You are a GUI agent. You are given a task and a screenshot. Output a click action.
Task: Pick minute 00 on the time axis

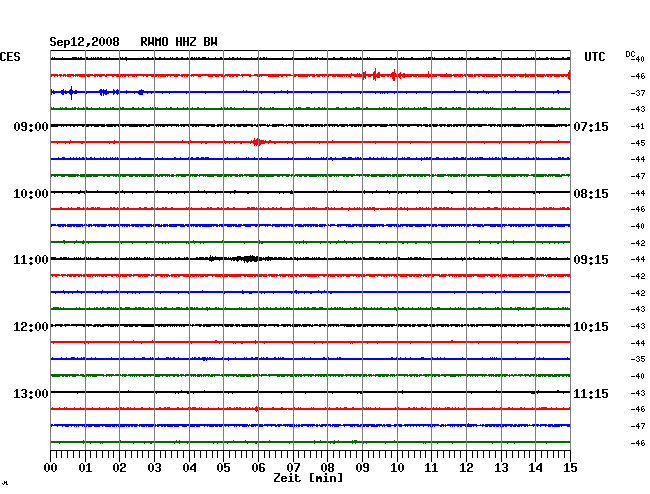[x=51, y=467]
